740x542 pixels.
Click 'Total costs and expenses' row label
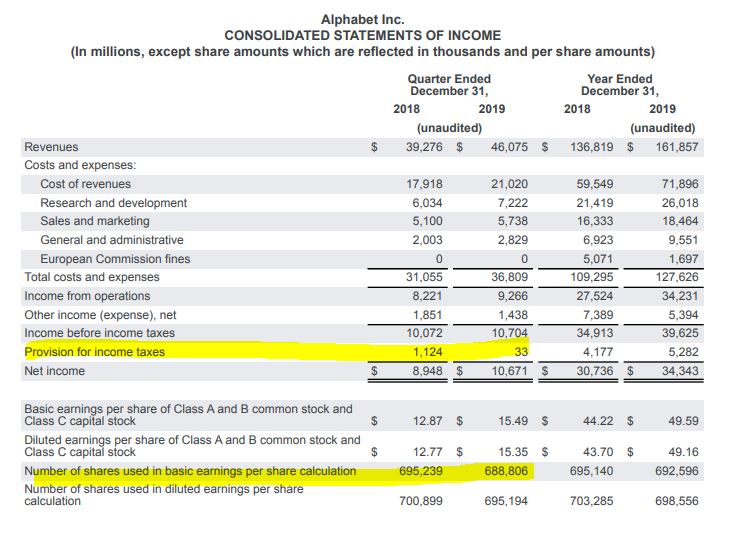pyautogui.click(x=92, y=277)
